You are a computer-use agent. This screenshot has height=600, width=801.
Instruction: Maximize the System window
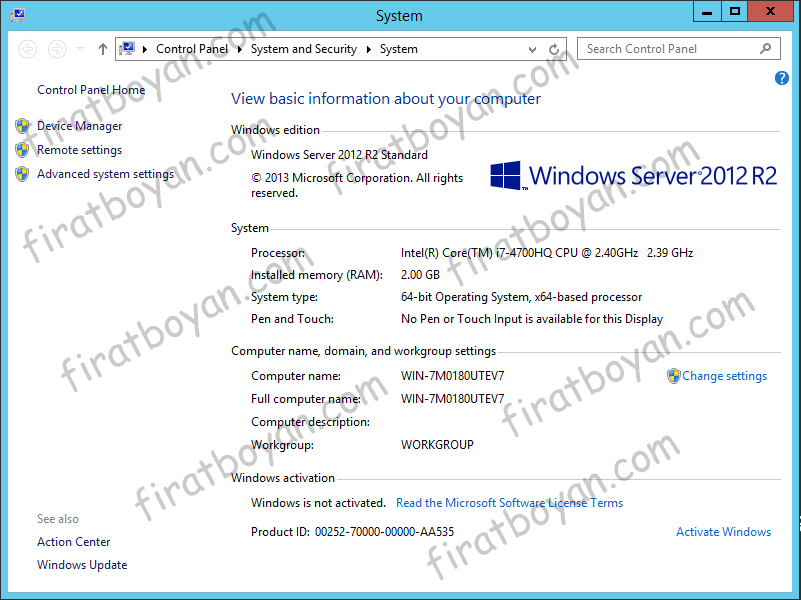(735, 11)
